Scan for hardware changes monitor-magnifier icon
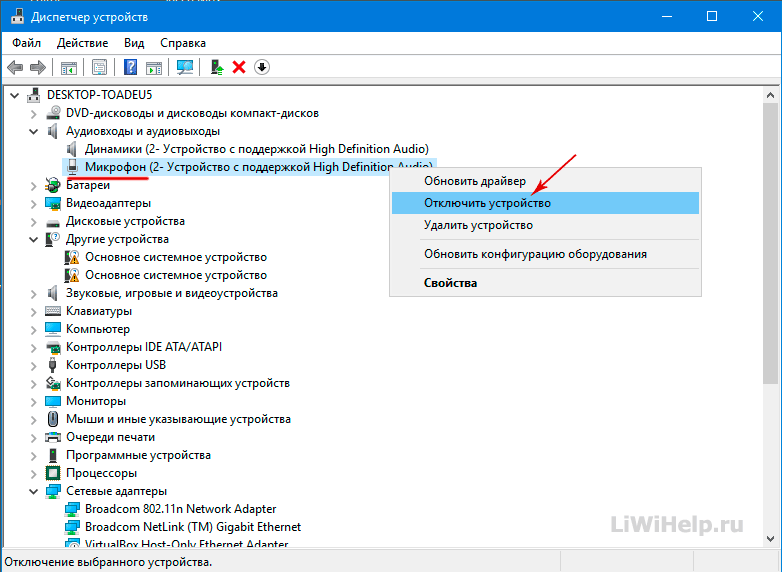The width and height of the screenshot is (782, 572). click(185, 67)
